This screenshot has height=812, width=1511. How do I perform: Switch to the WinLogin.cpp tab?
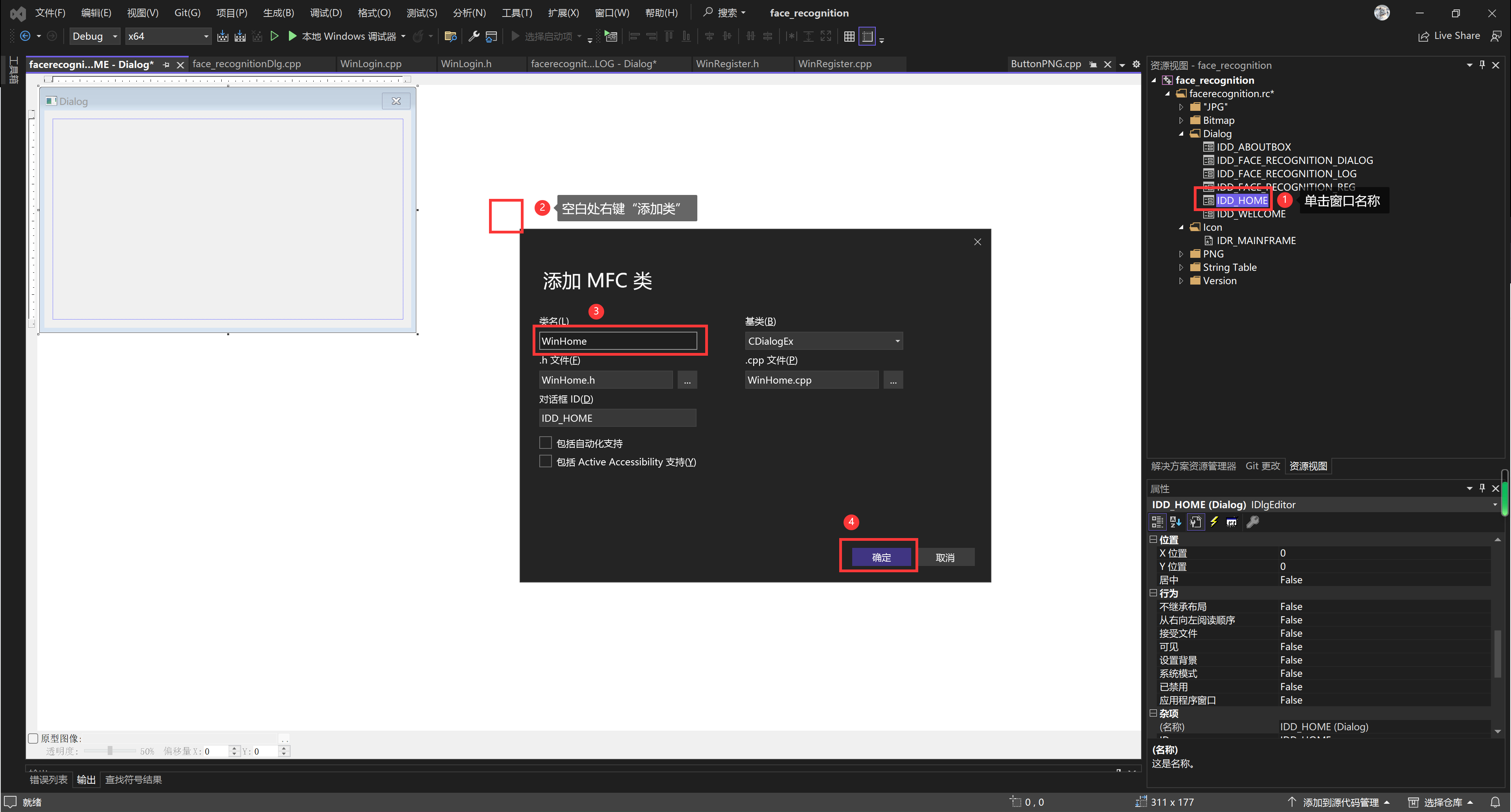pos(371,64)
